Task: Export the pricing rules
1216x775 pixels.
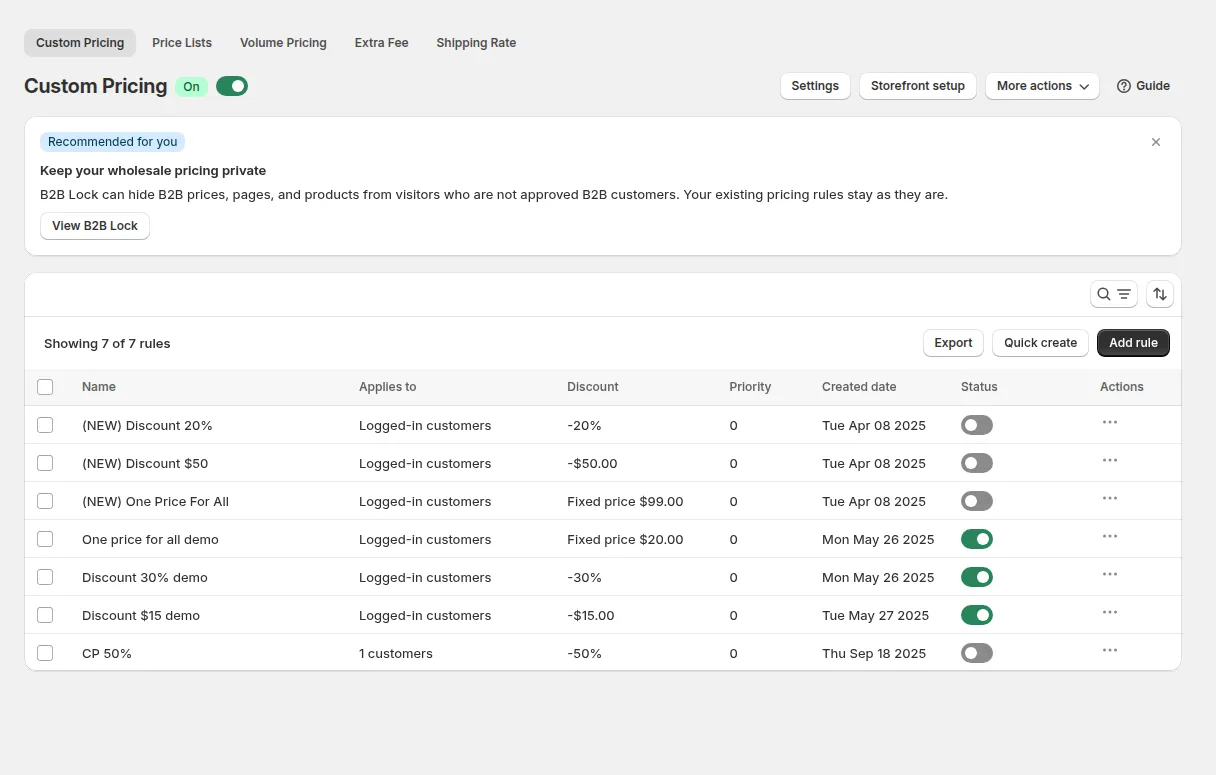Action: tap(953, 343)
